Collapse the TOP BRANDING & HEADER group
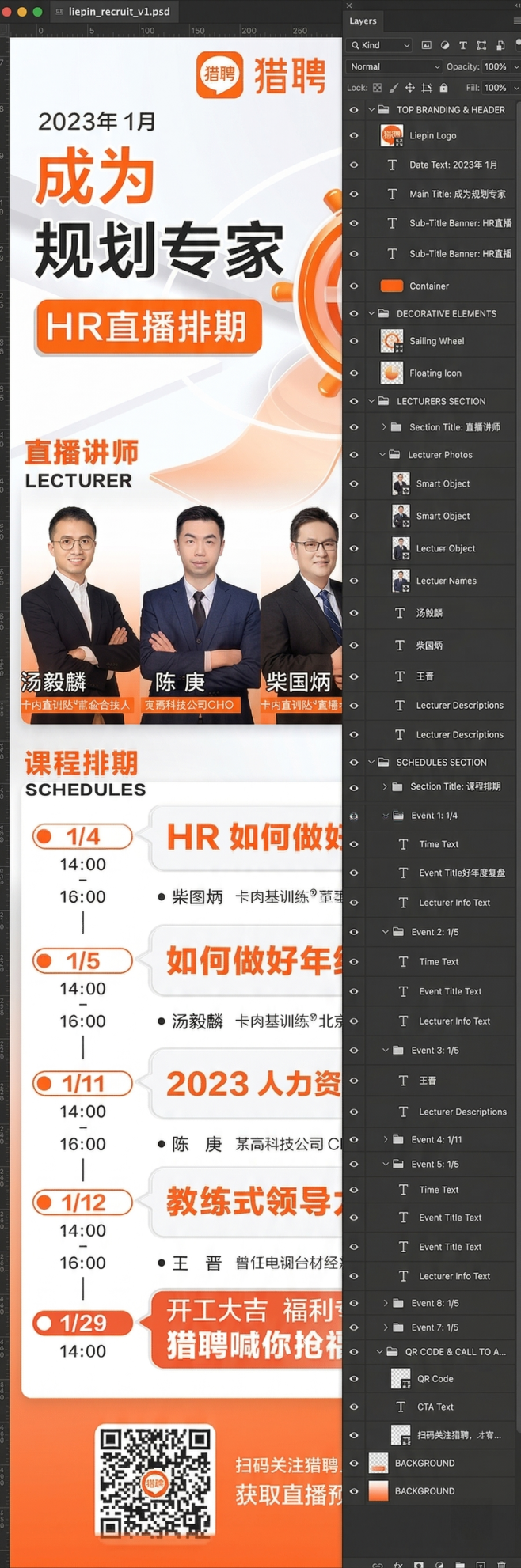 pos(371,110)
